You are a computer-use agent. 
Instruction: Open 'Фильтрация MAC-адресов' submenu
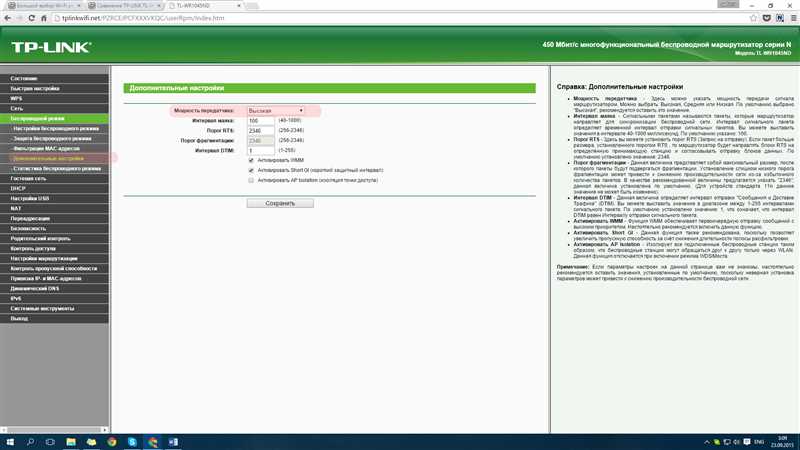[55, 148]
